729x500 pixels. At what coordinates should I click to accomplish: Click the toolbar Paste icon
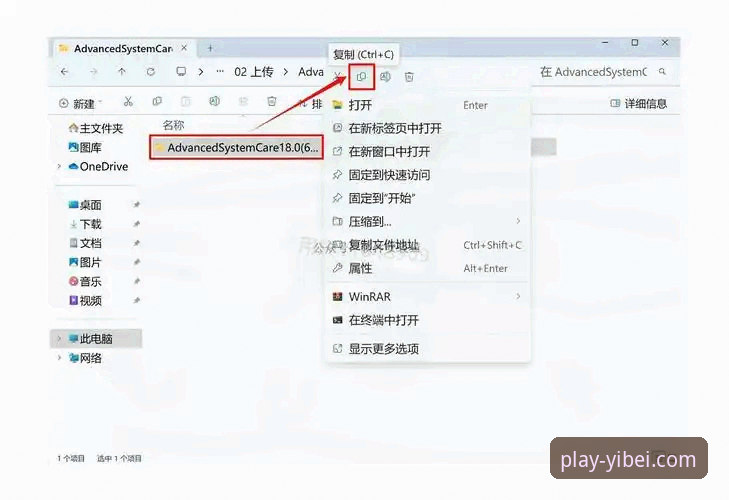[x=186, y=101]
